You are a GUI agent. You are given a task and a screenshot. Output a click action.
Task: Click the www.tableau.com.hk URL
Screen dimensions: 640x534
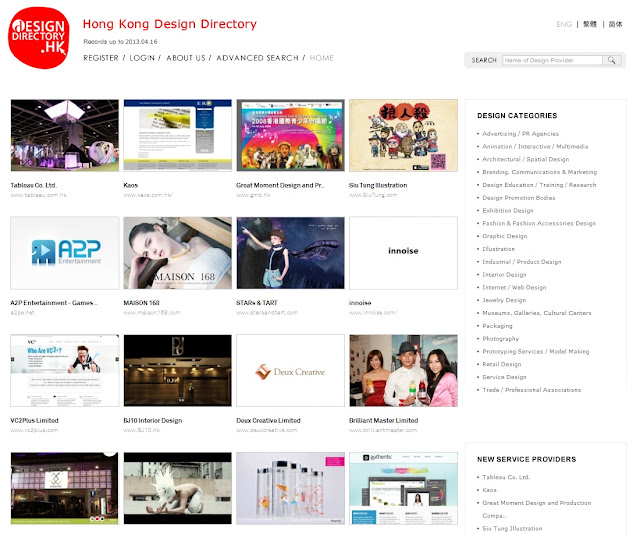pos(39,195)
